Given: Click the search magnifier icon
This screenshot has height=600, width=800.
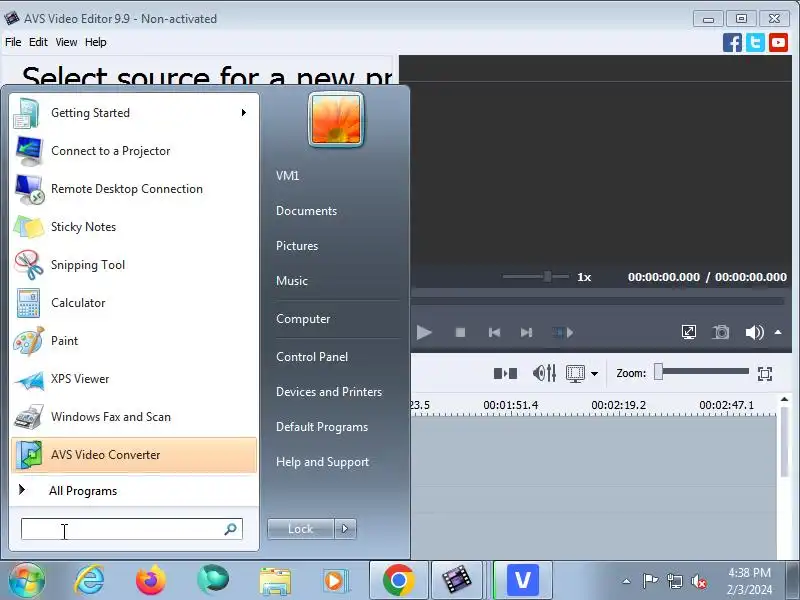Looking at the screenshot, I should pos(231,529).
